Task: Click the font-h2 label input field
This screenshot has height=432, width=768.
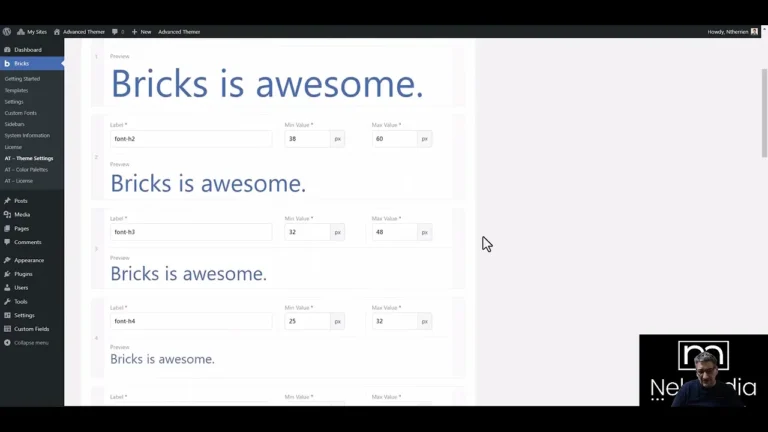Action: point(190,139)
